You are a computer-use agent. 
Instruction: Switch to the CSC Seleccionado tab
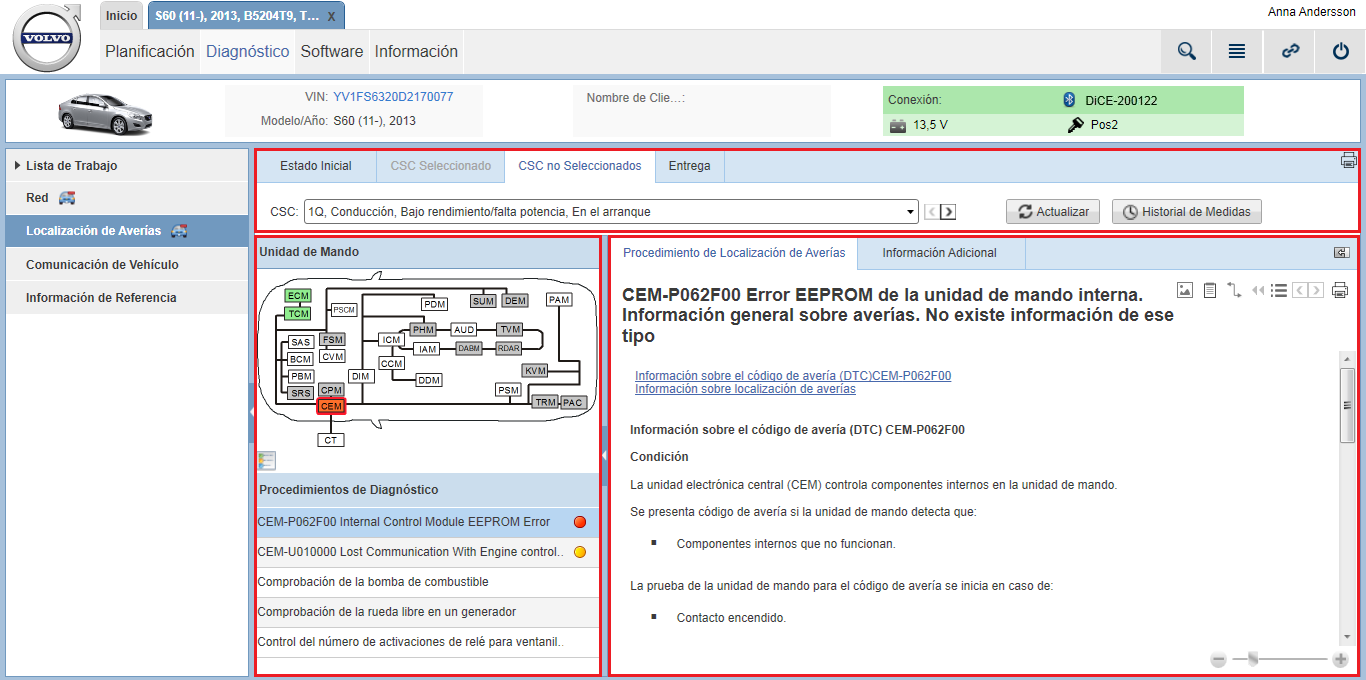tap(440, 166)
